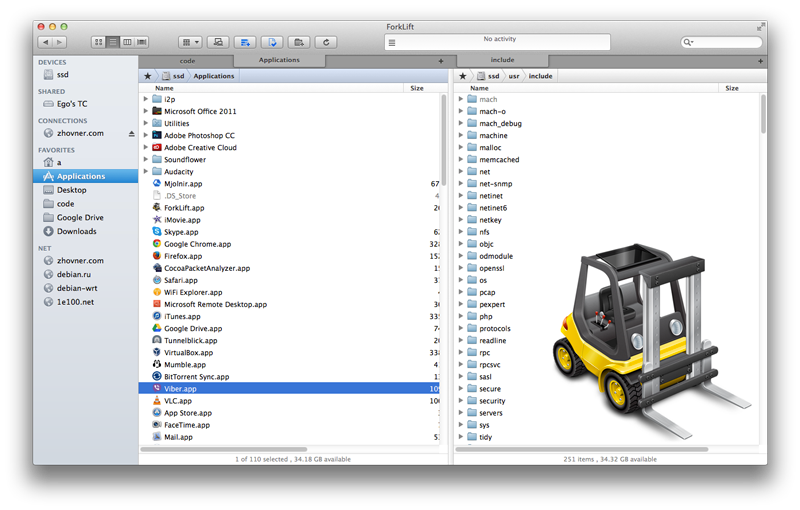Select Tunnelblick.app in the list
This screenshot has height=510, width=800.
(x=289, y=340)
